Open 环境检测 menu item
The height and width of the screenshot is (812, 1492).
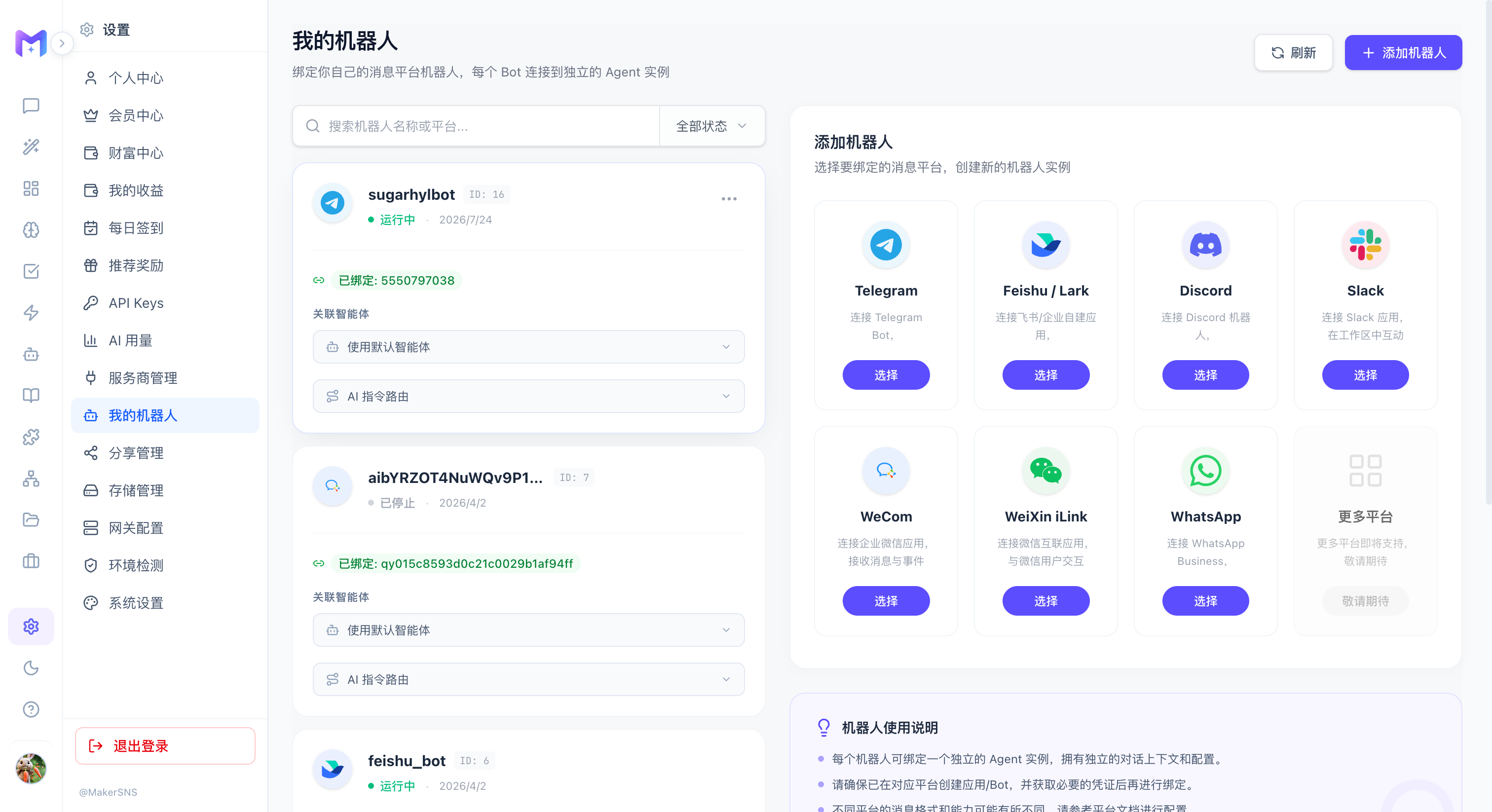point(165,565)
